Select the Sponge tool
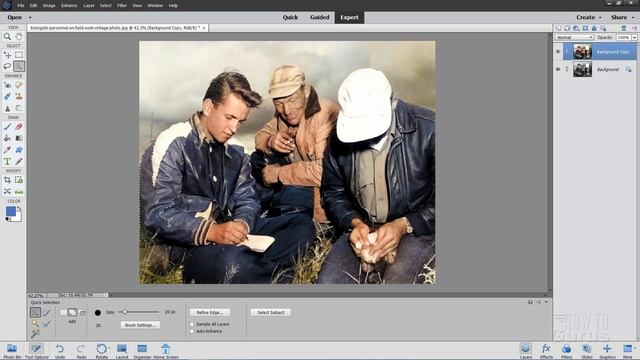The width and height of the screenshot is (640, 360). 19,108
